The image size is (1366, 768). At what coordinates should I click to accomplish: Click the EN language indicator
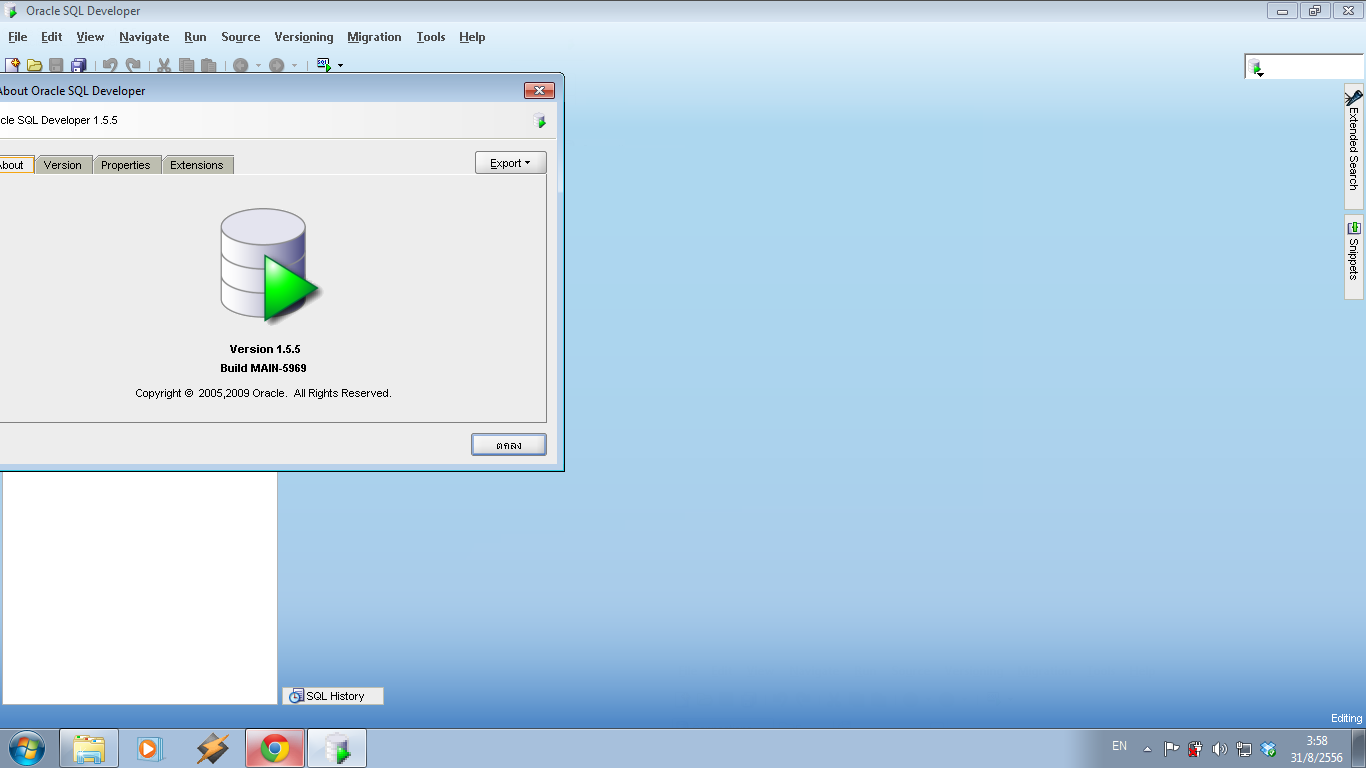coord(1119,746)
